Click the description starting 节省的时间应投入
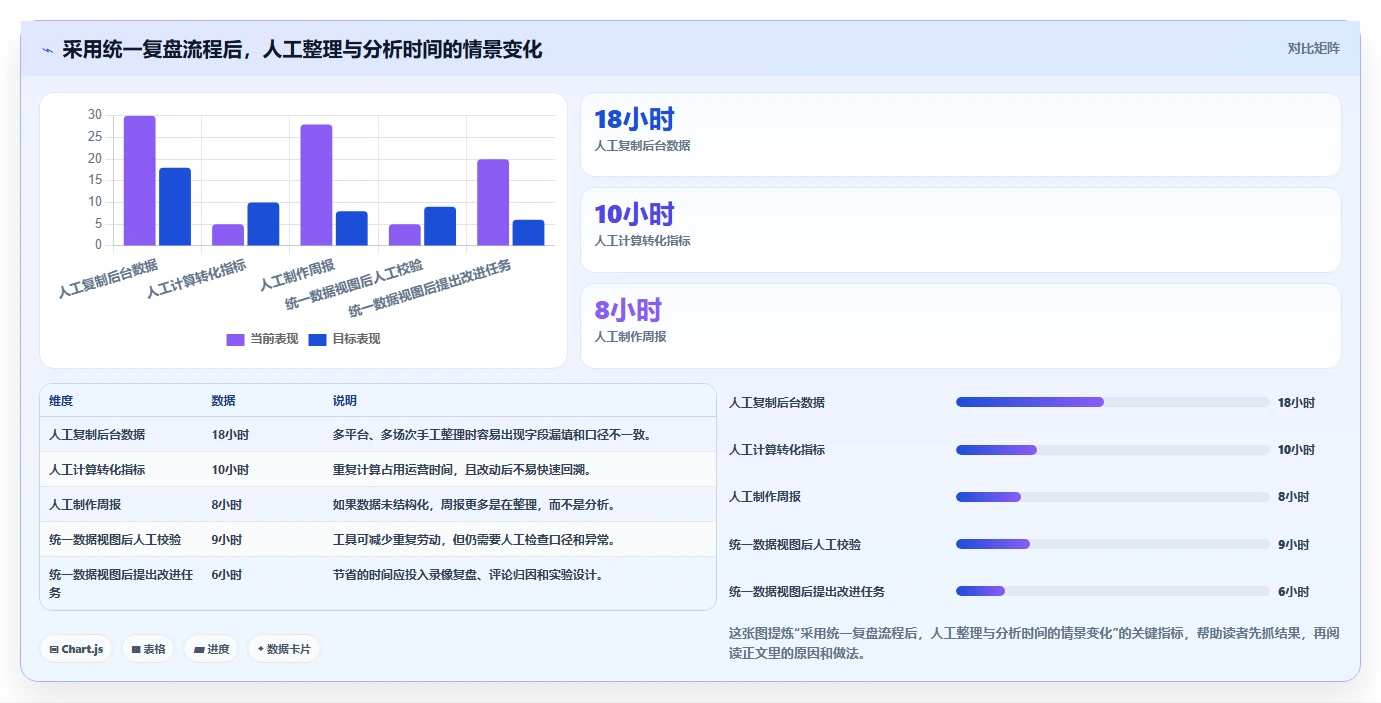 (468, 575)
